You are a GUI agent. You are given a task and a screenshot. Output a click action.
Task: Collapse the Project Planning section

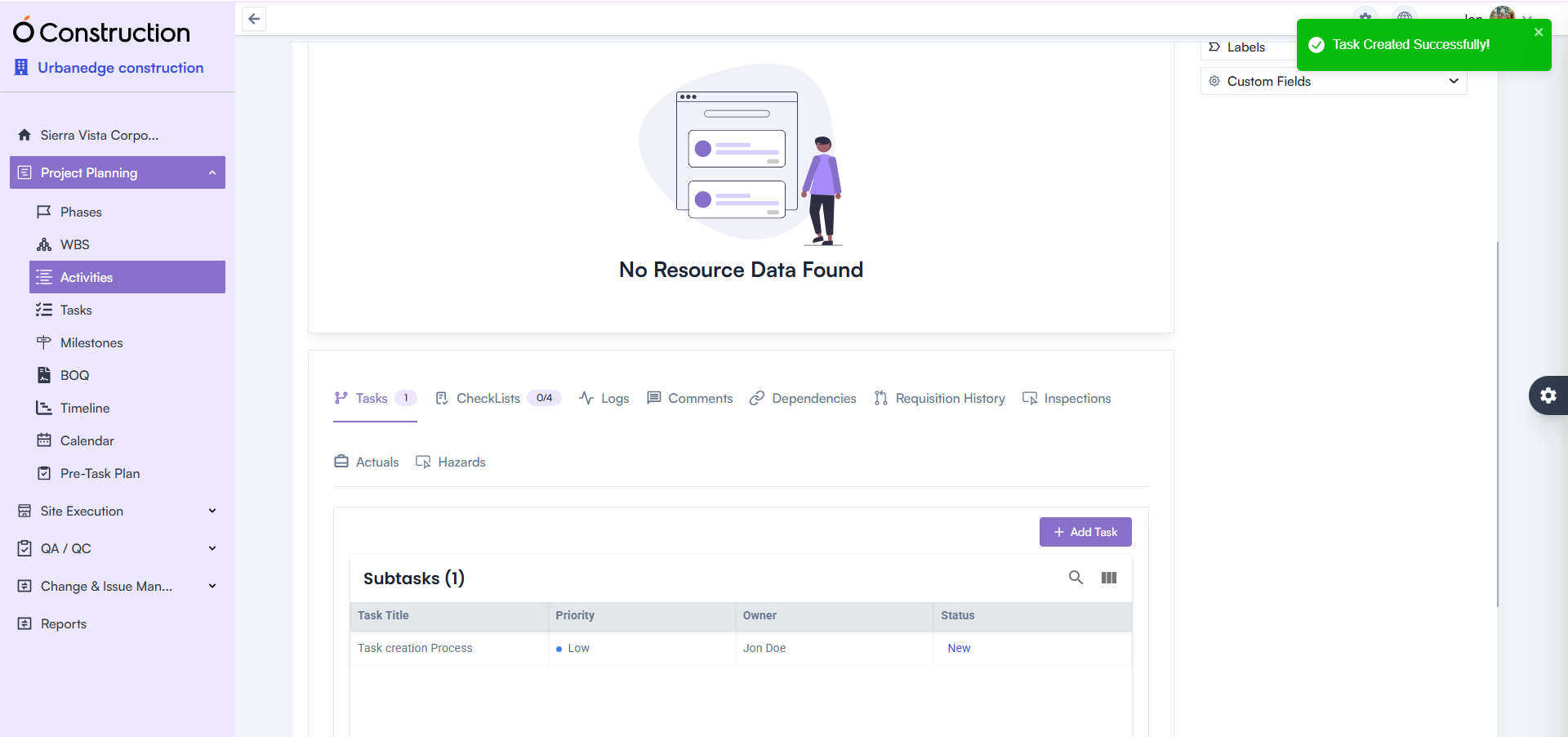[212, 172]
